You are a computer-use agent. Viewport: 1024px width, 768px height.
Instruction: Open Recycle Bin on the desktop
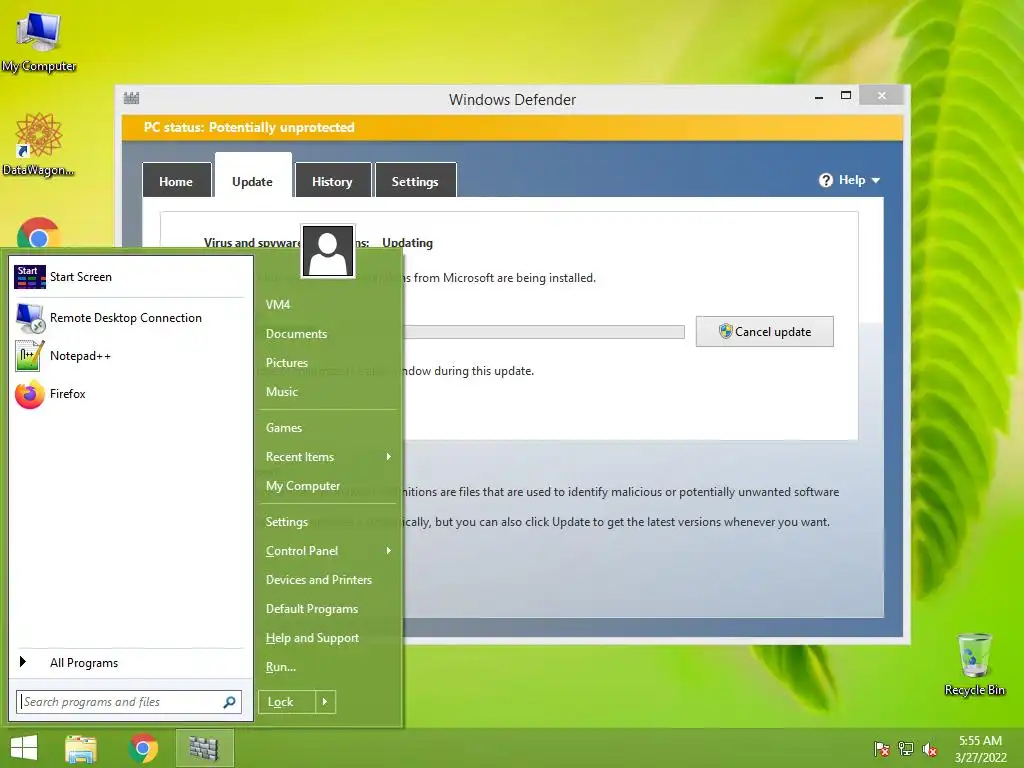[x=974, y=664]
